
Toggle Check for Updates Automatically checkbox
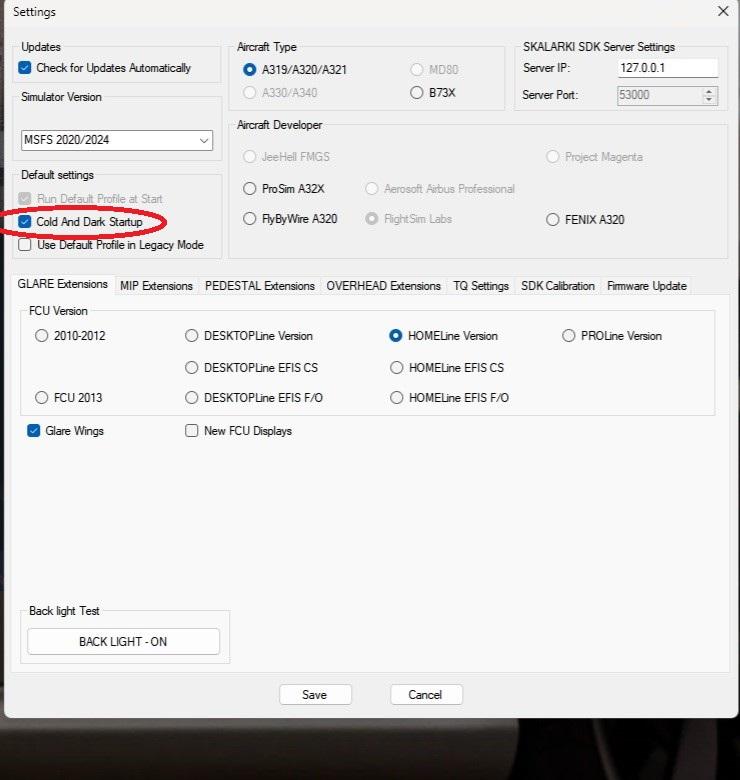26,68
